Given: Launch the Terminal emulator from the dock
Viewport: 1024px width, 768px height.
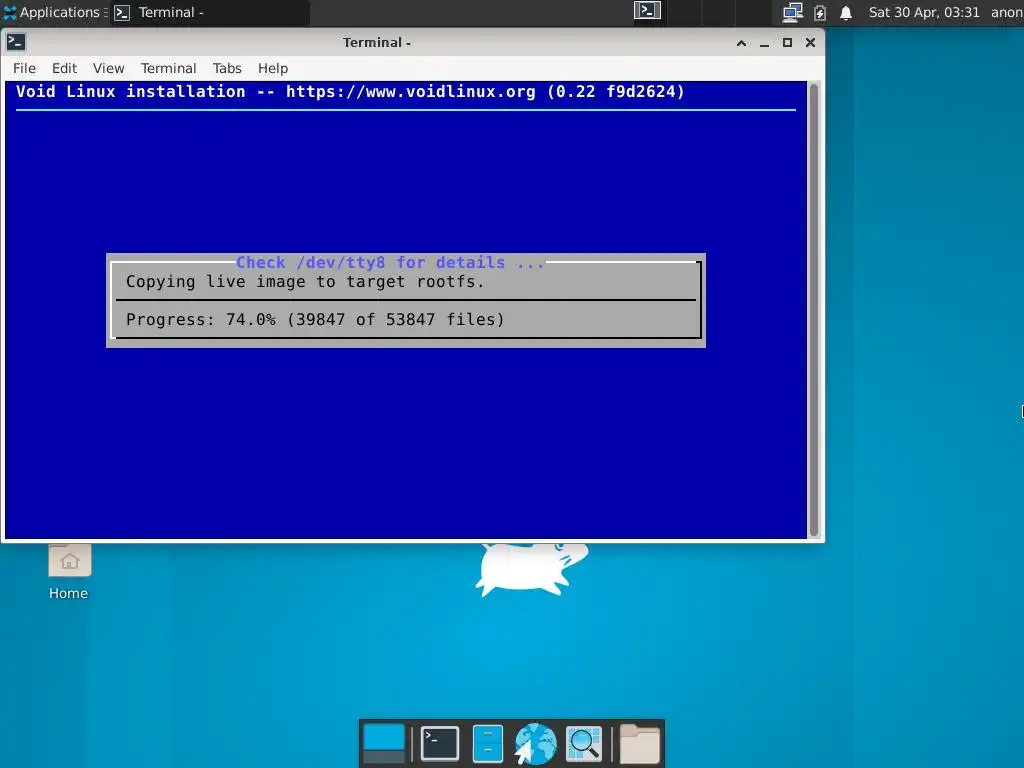Looking at the screenshot, I should 440,743.
